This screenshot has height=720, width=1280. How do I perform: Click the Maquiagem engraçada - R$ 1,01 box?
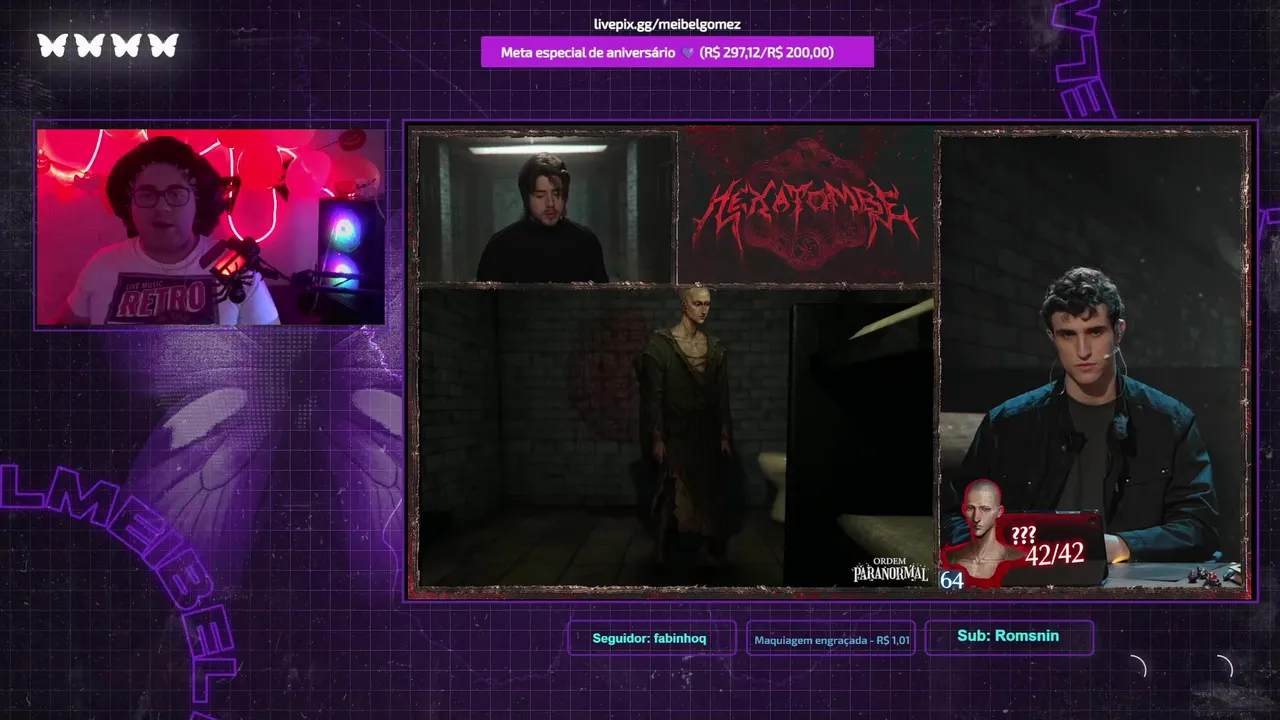(x=831, y=639)
